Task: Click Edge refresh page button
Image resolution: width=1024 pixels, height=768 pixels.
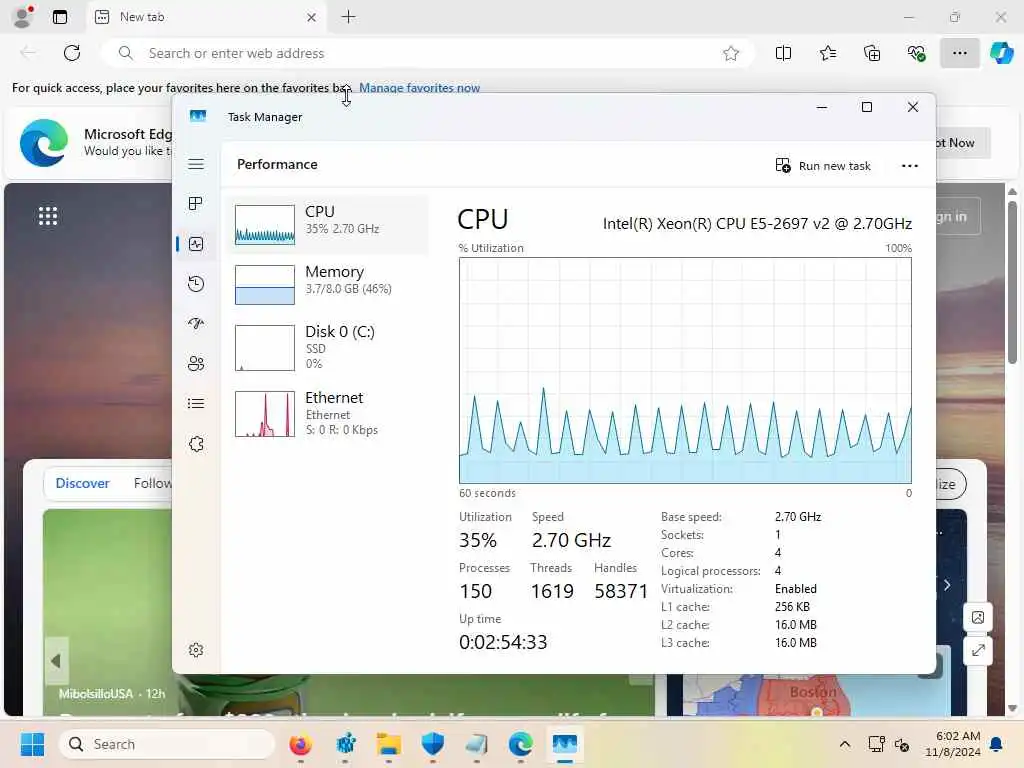Action: click(x=72, y=53)
